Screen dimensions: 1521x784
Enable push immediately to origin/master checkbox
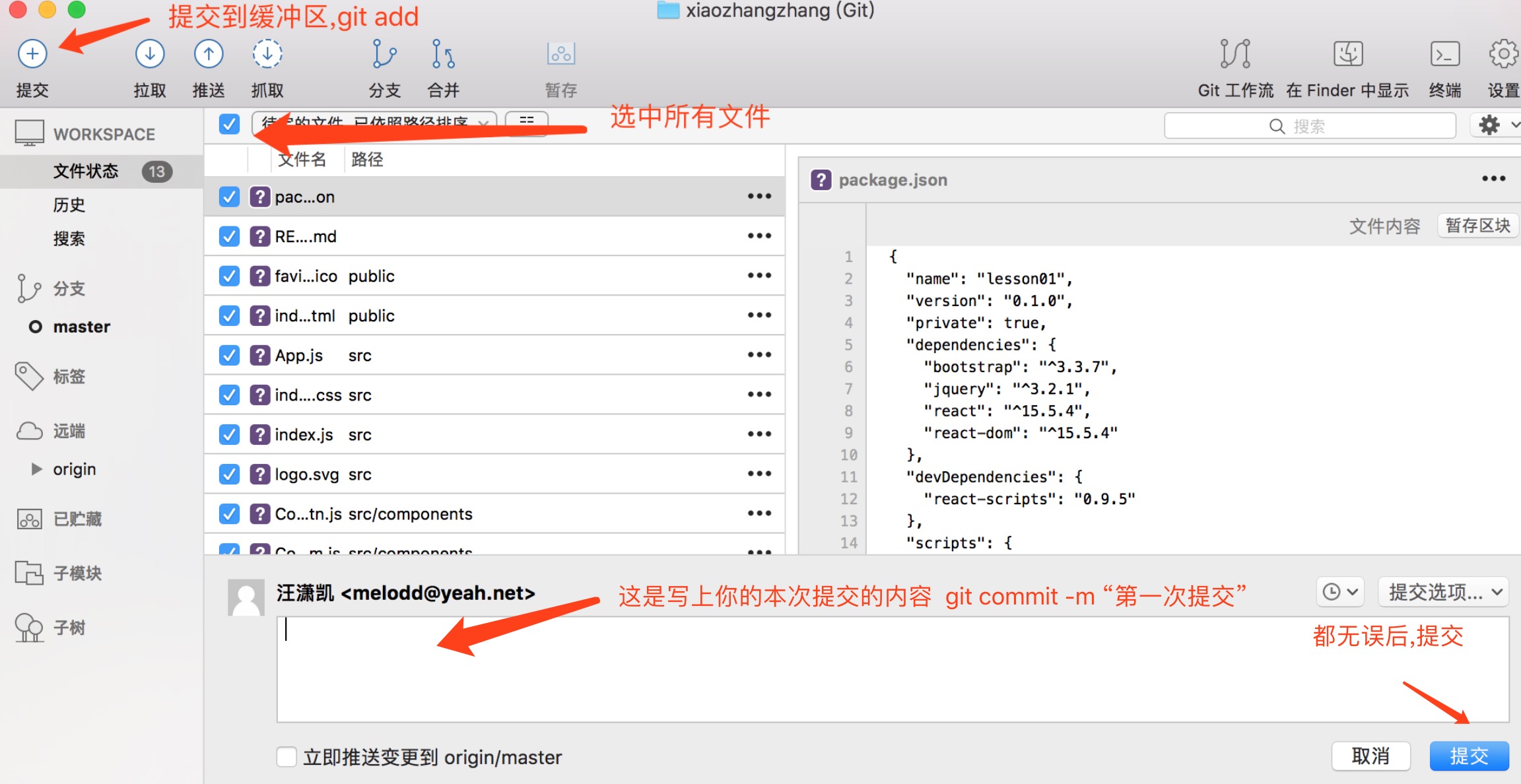point(287,757)
